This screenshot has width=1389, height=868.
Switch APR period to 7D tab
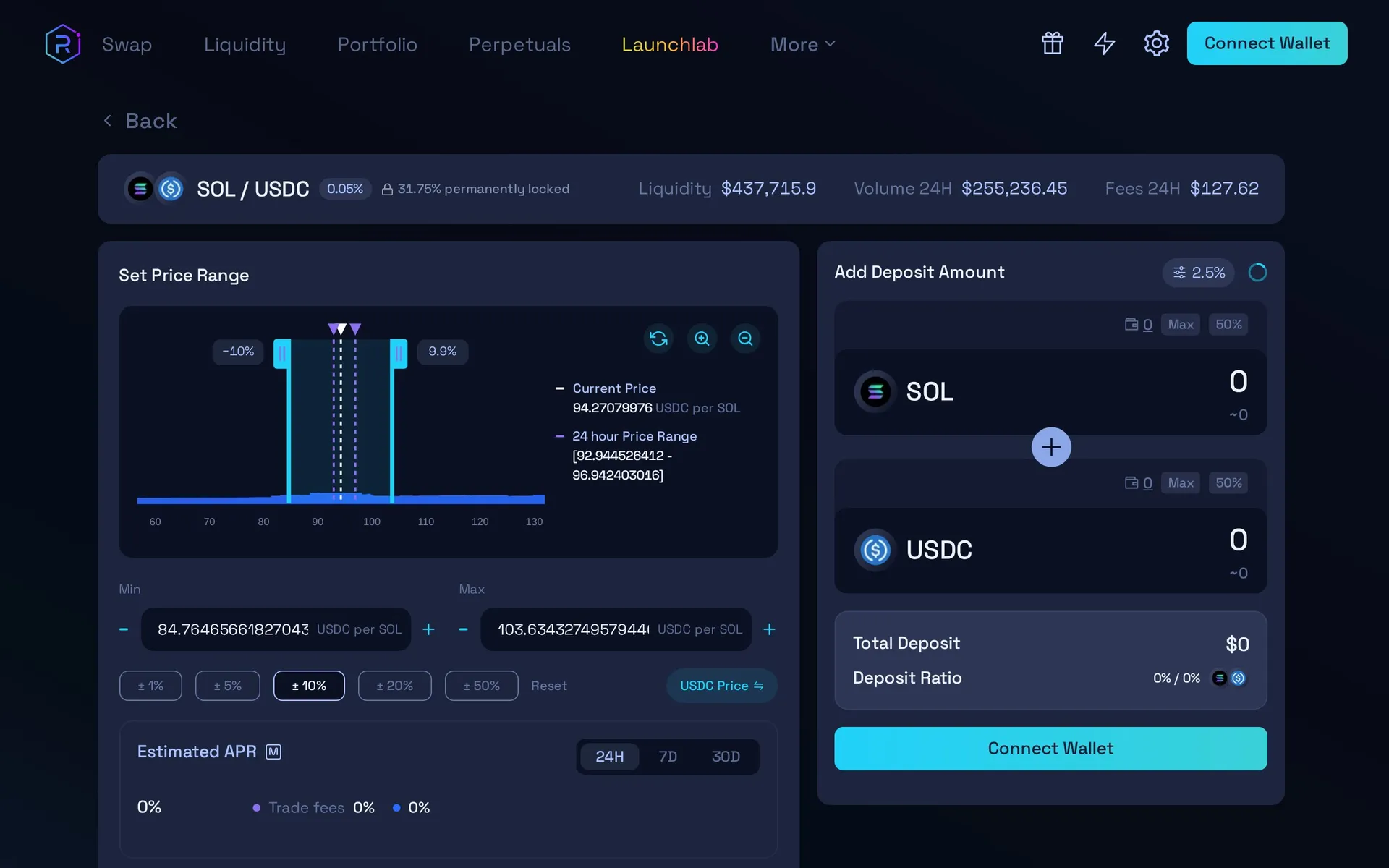(667, 757)
